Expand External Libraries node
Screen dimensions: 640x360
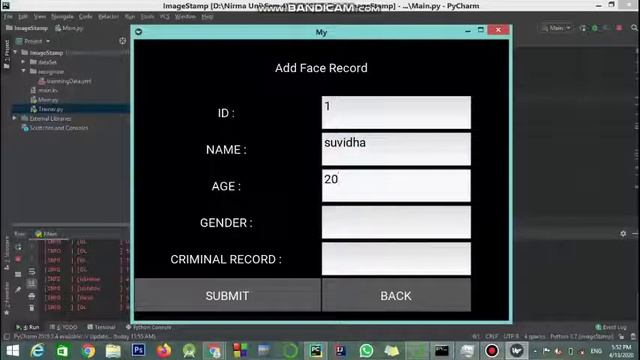click(15, 118)
